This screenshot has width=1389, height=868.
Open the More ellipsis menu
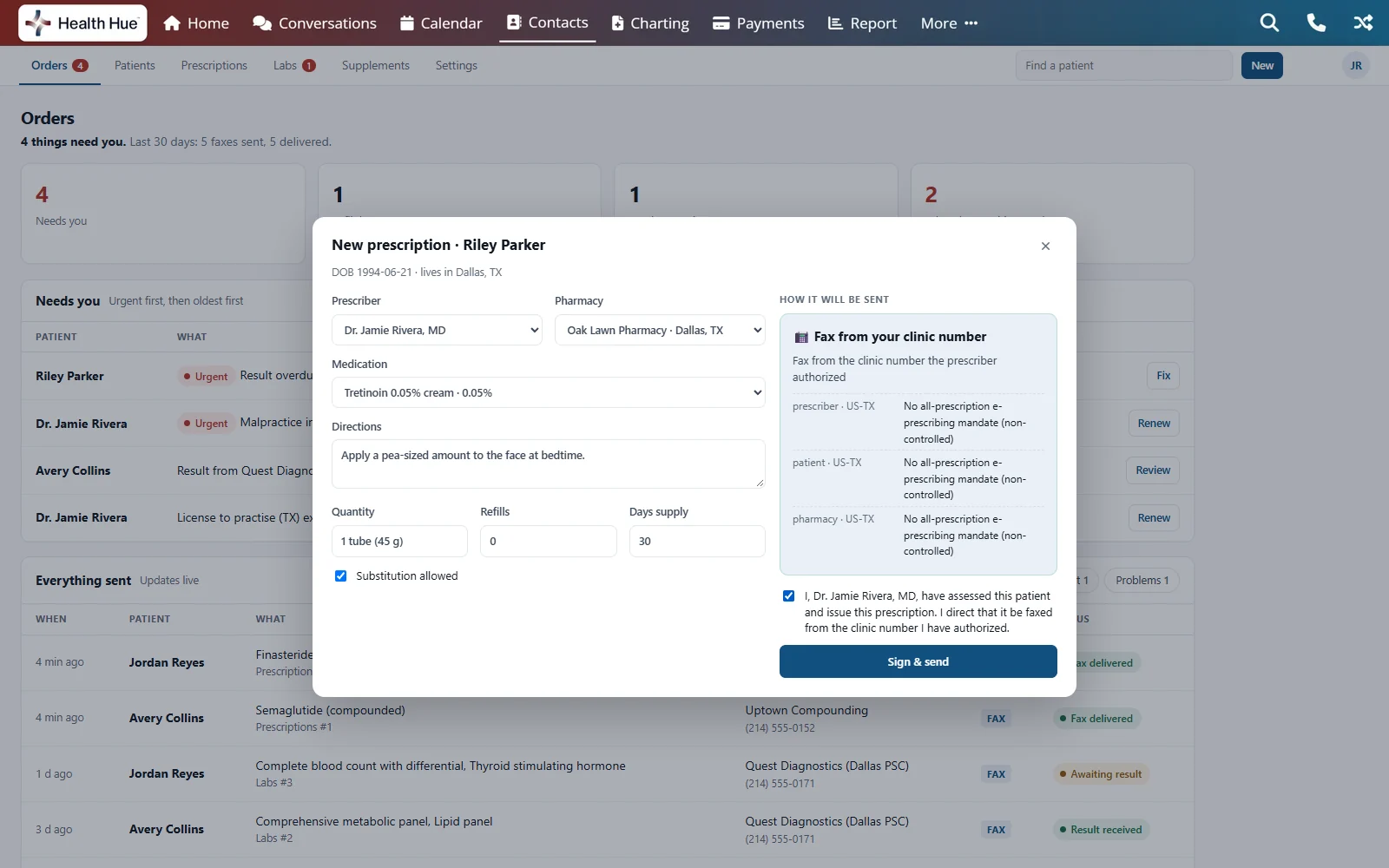point(949,23)
